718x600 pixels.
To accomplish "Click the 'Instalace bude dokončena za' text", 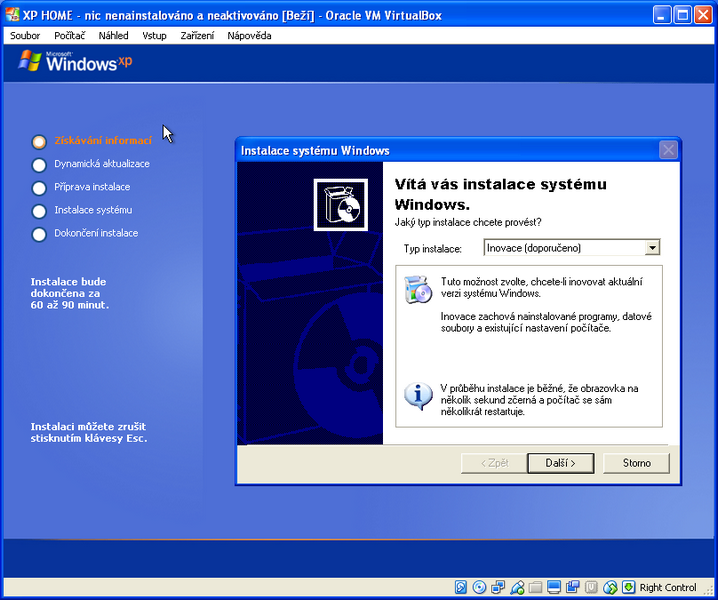I will tap(68, 288).
